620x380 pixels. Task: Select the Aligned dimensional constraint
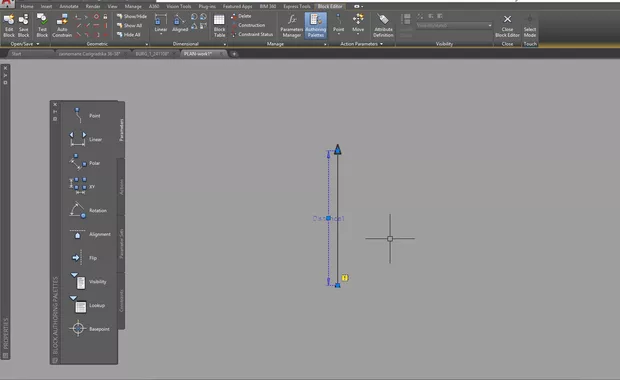[x=180, y=22]
